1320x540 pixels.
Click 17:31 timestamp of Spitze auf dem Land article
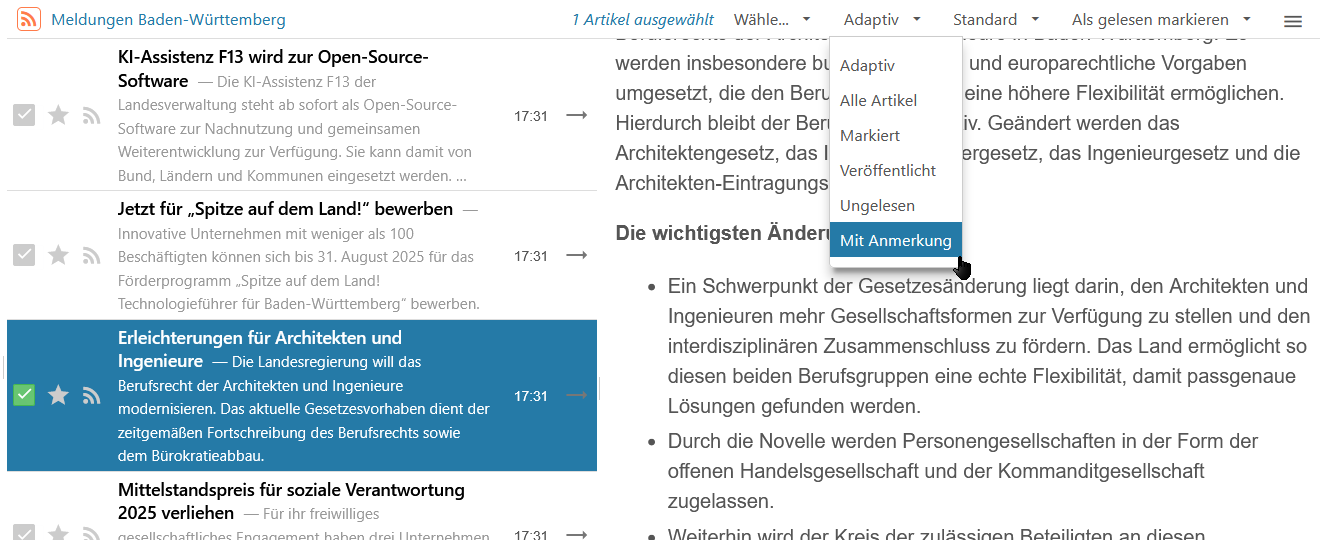point(531,256)
